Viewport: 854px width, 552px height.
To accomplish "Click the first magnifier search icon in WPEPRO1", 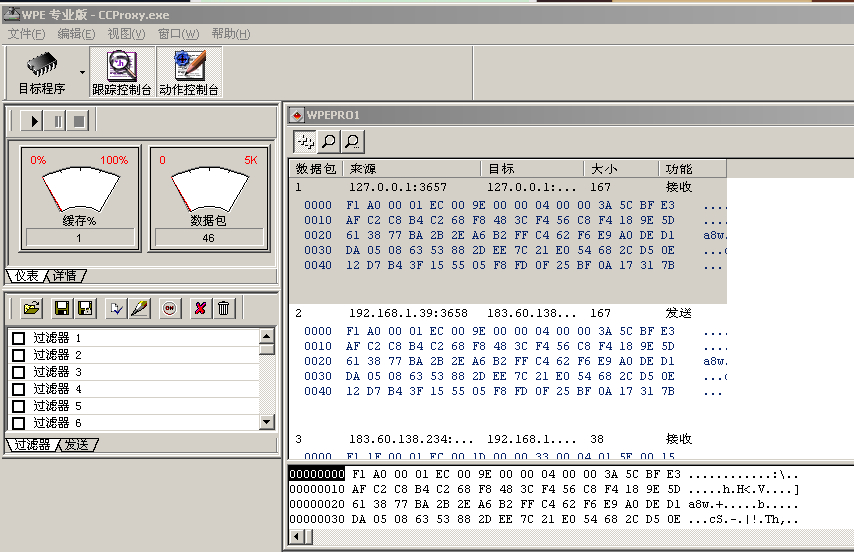I will click(x=328, y=142).
